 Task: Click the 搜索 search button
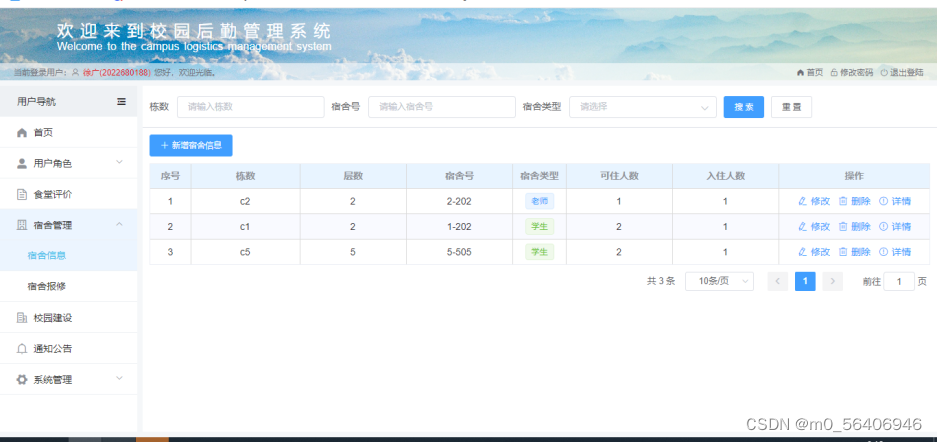(743, 107)
